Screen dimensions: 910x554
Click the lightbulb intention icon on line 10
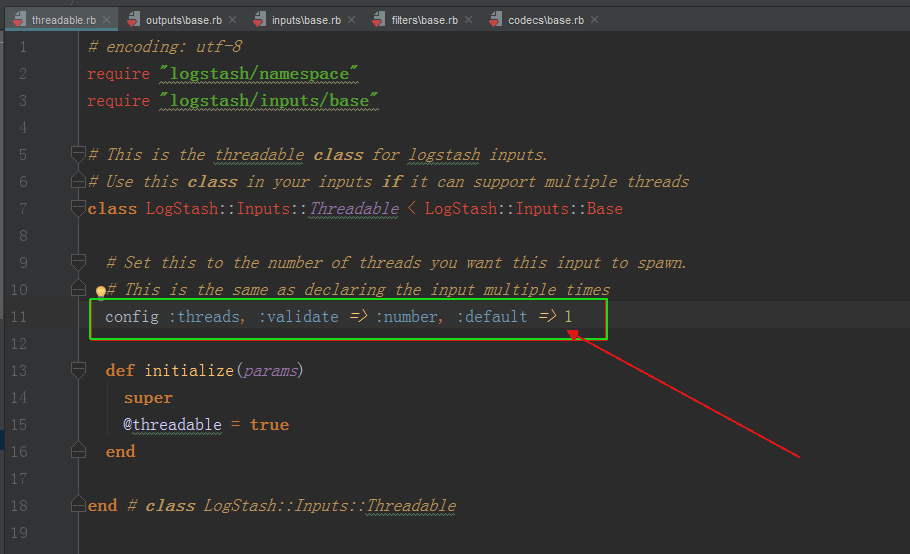tap(100, 291)
